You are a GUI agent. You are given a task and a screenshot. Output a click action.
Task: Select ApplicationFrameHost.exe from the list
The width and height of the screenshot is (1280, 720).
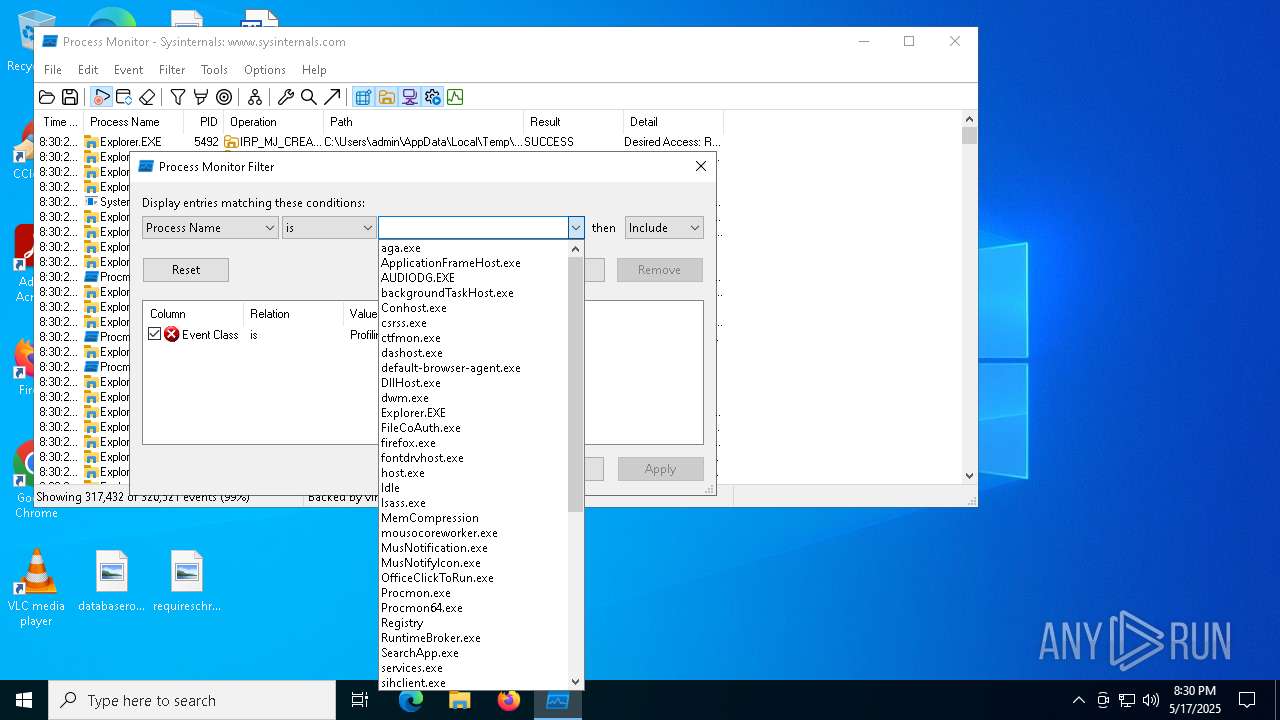[473, 263]
